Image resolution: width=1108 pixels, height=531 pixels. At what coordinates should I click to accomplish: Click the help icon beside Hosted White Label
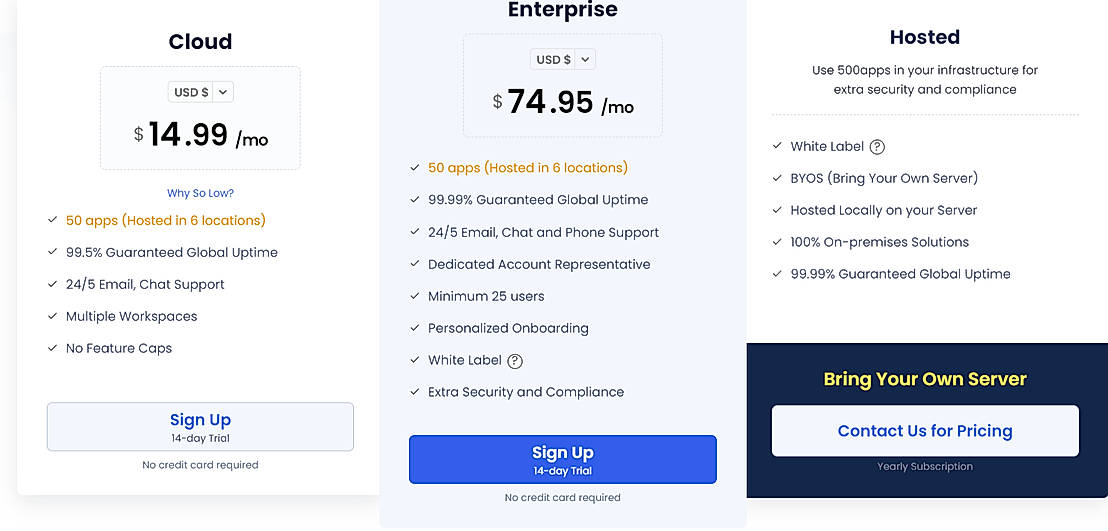(x=877, y=147)
